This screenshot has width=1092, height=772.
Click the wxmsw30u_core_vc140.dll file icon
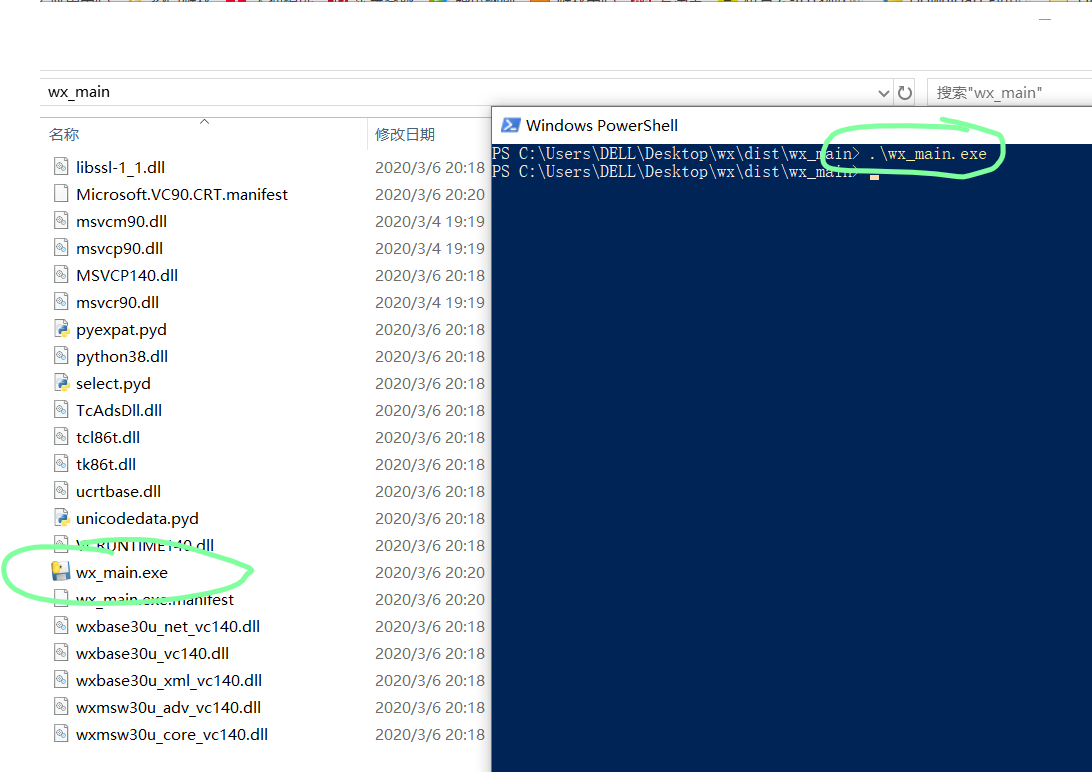click(x=61, y=734)
